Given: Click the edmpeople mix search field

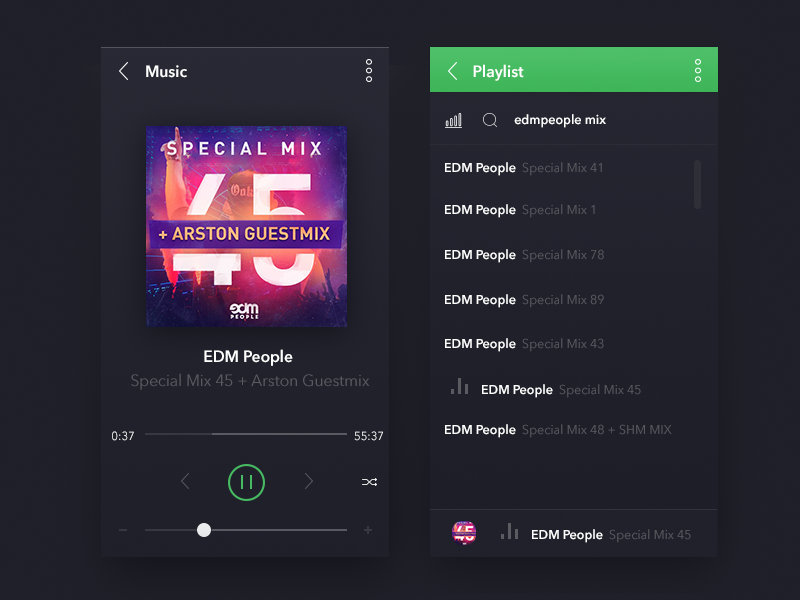Looking at the screenshot, I should [x=560, y=119].
